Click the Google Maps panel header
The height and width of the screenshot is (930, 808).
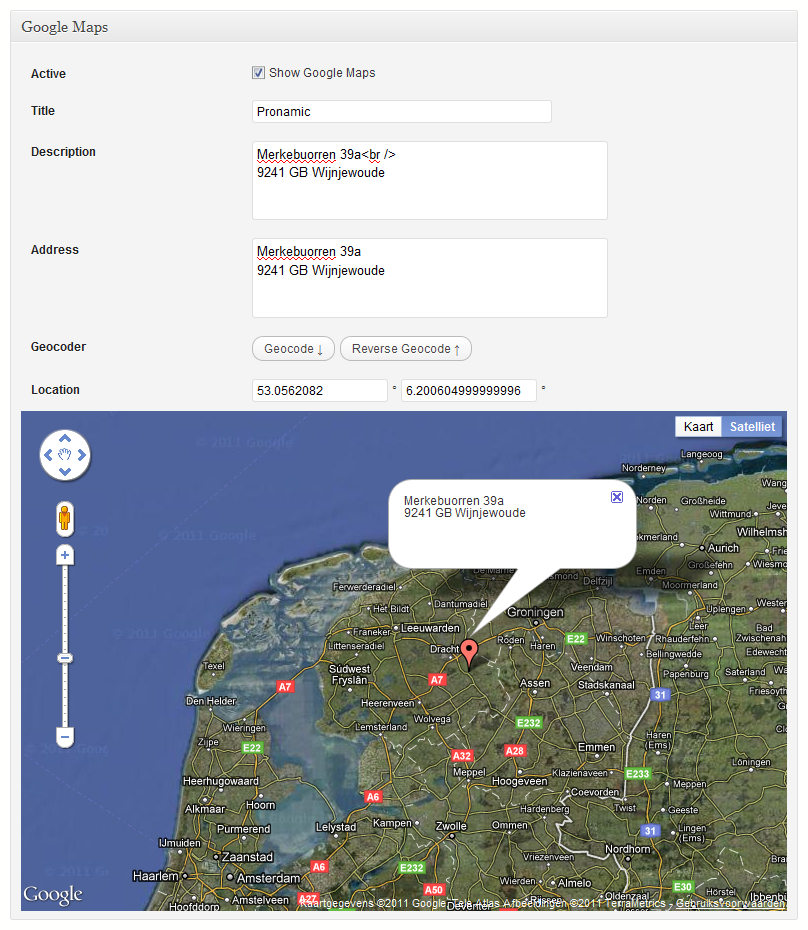404,27
